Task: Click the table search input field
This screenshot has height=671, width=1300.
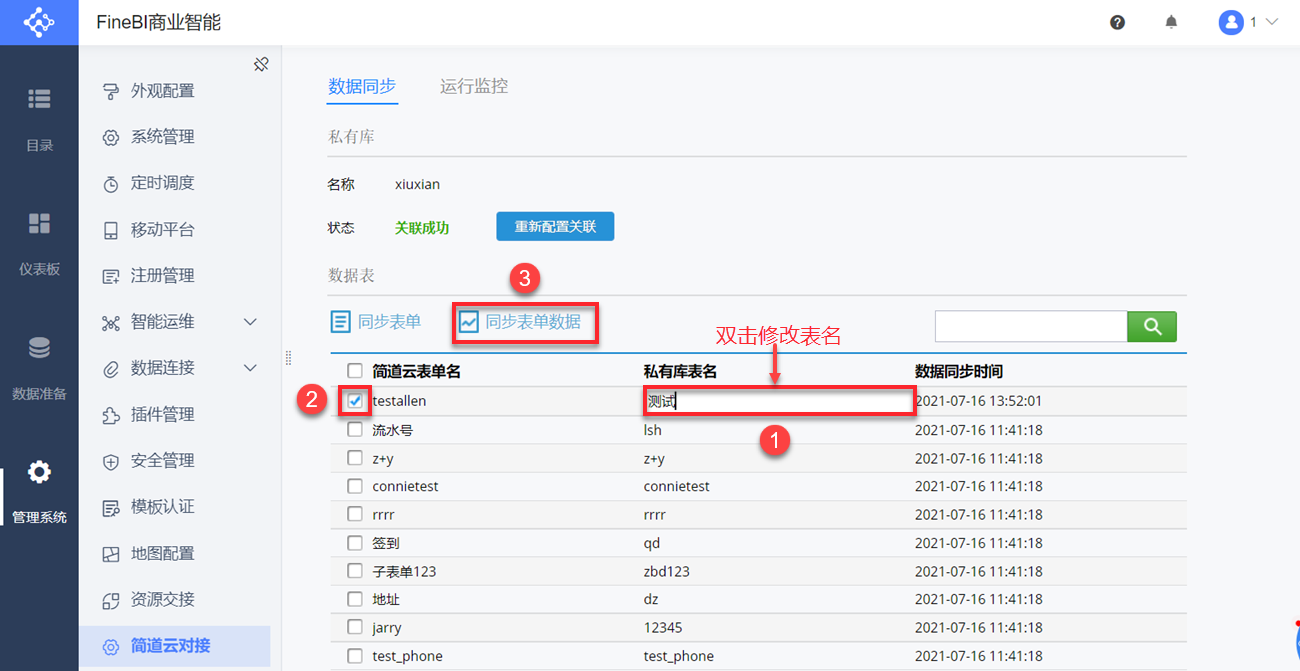Action: [x=1031, y=326]
